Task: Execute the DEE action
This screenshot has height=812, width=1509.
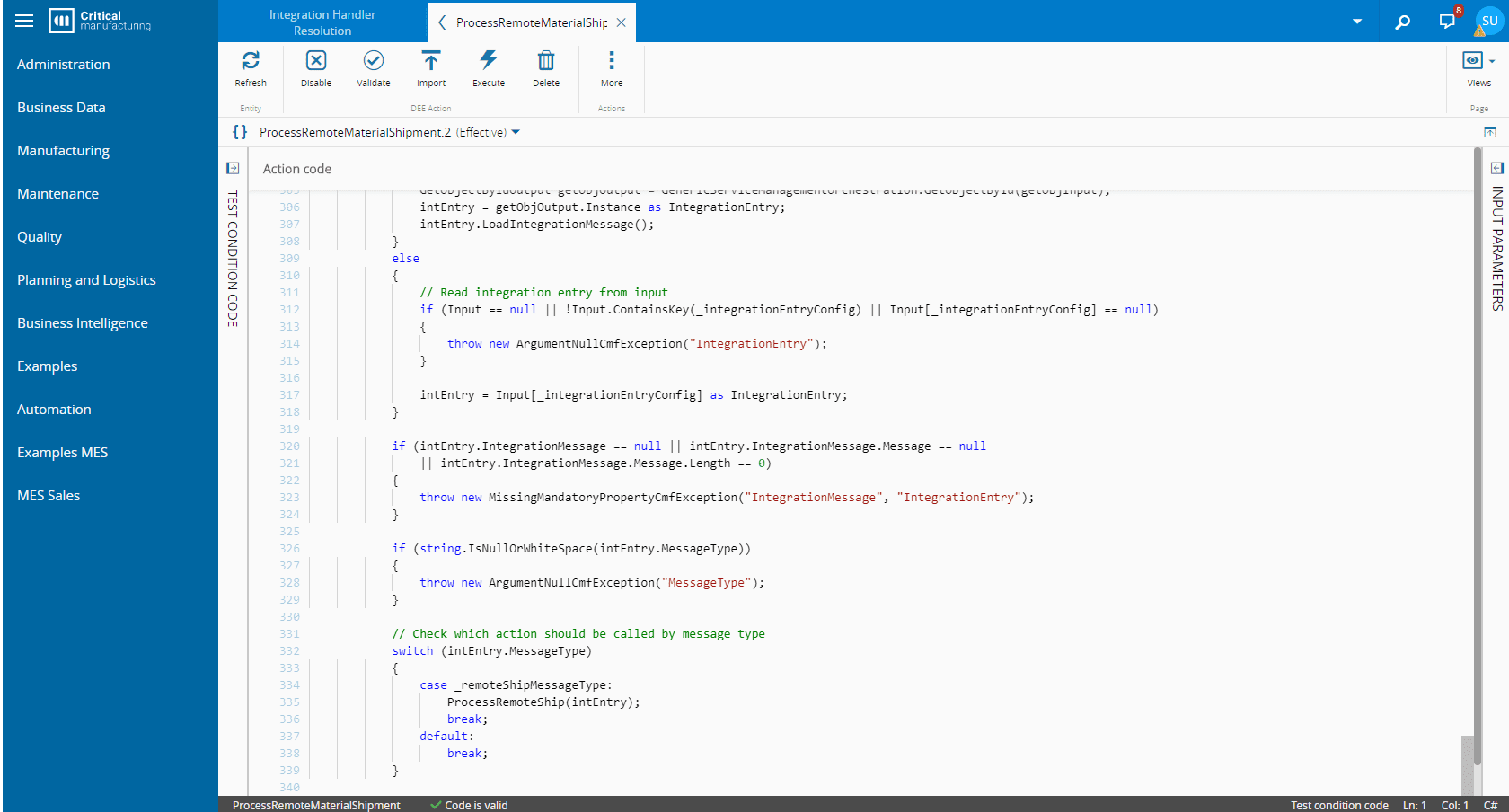Action: point(489,61)
